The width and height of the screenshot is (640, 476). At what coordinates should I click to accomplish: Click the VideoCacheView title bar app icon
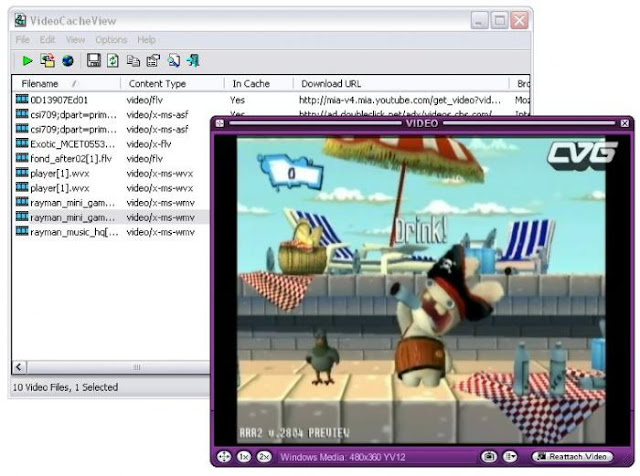(20, 20)
